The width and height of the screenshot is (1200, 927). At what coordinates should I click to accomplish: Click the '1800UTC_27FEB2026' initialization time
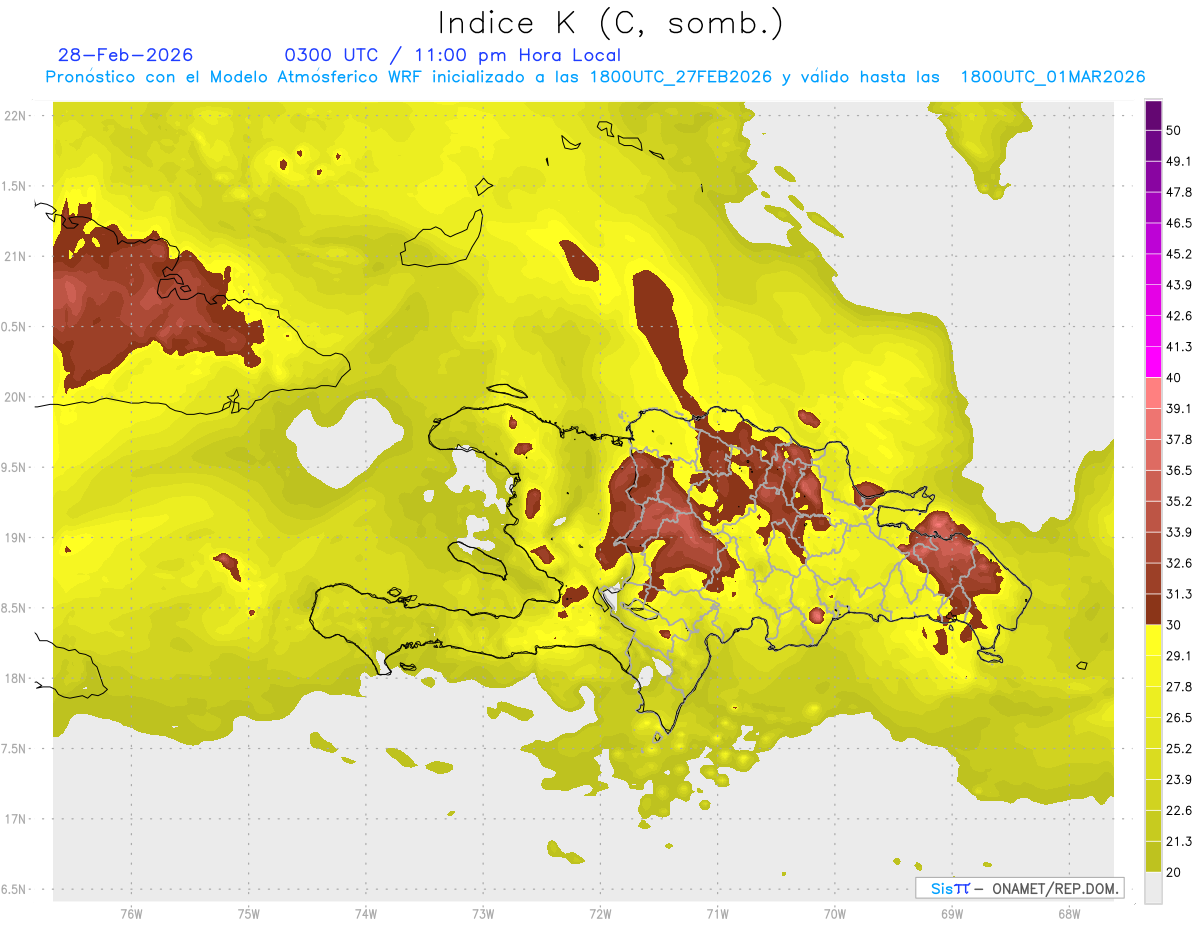click(681, 77)
